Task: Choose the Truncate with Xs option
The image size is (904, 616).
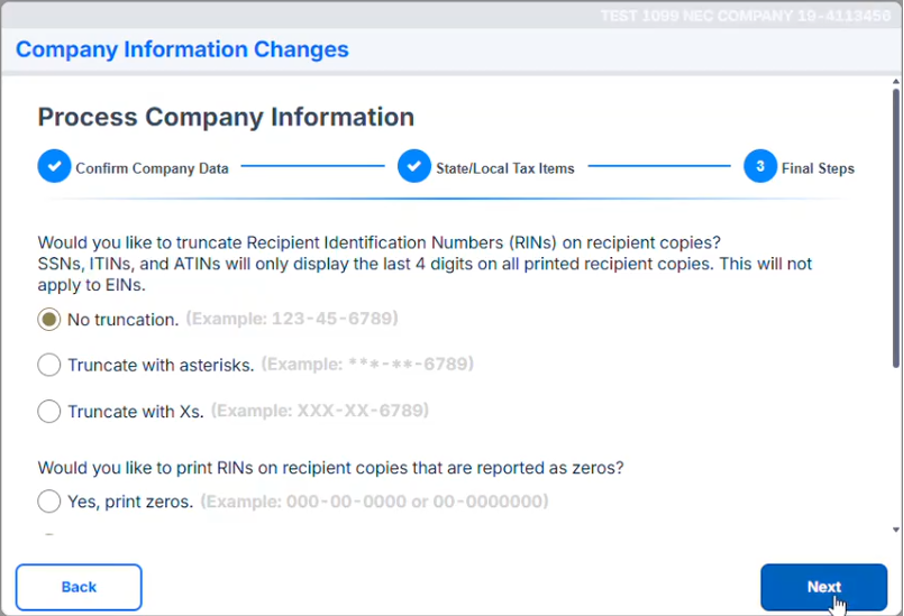Action: click(x=49, y=411)
